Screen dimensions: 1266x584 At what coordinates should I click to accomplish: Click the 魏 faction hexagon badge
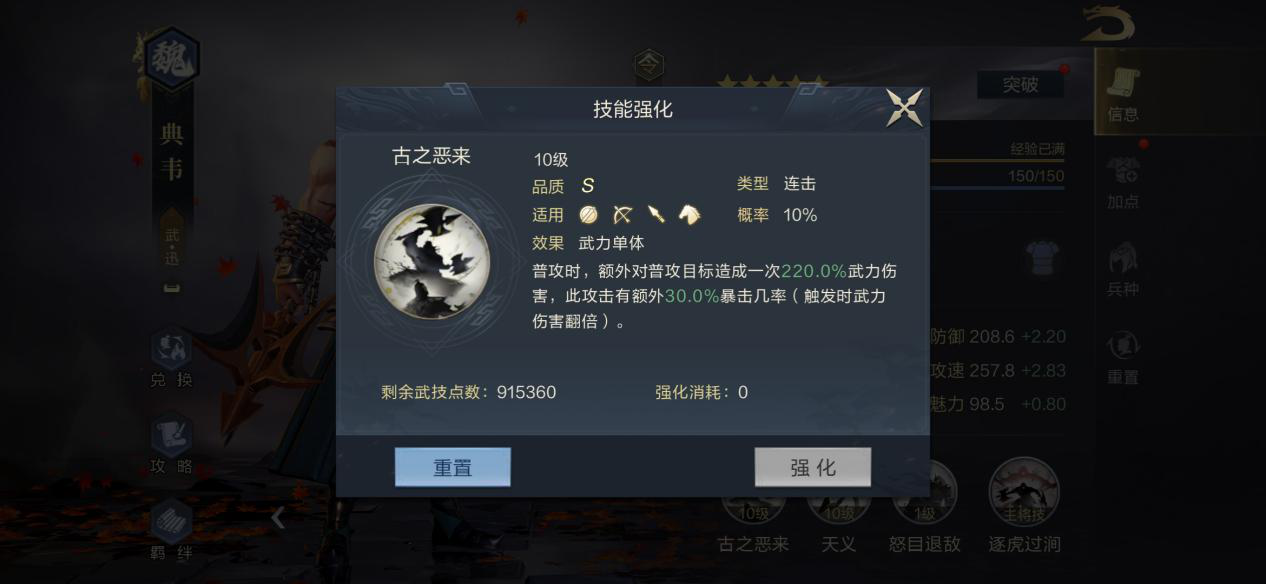[172, 59]
